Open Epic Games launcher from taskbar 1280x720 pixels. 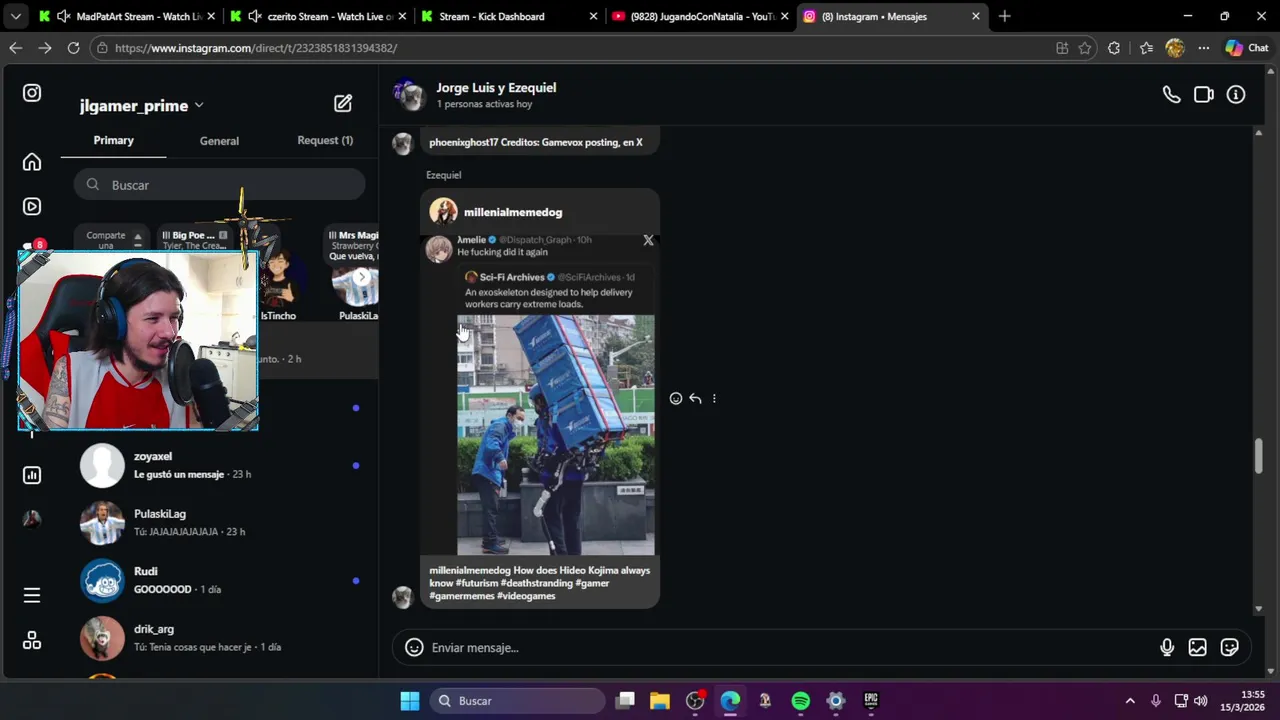pos(871,701)
